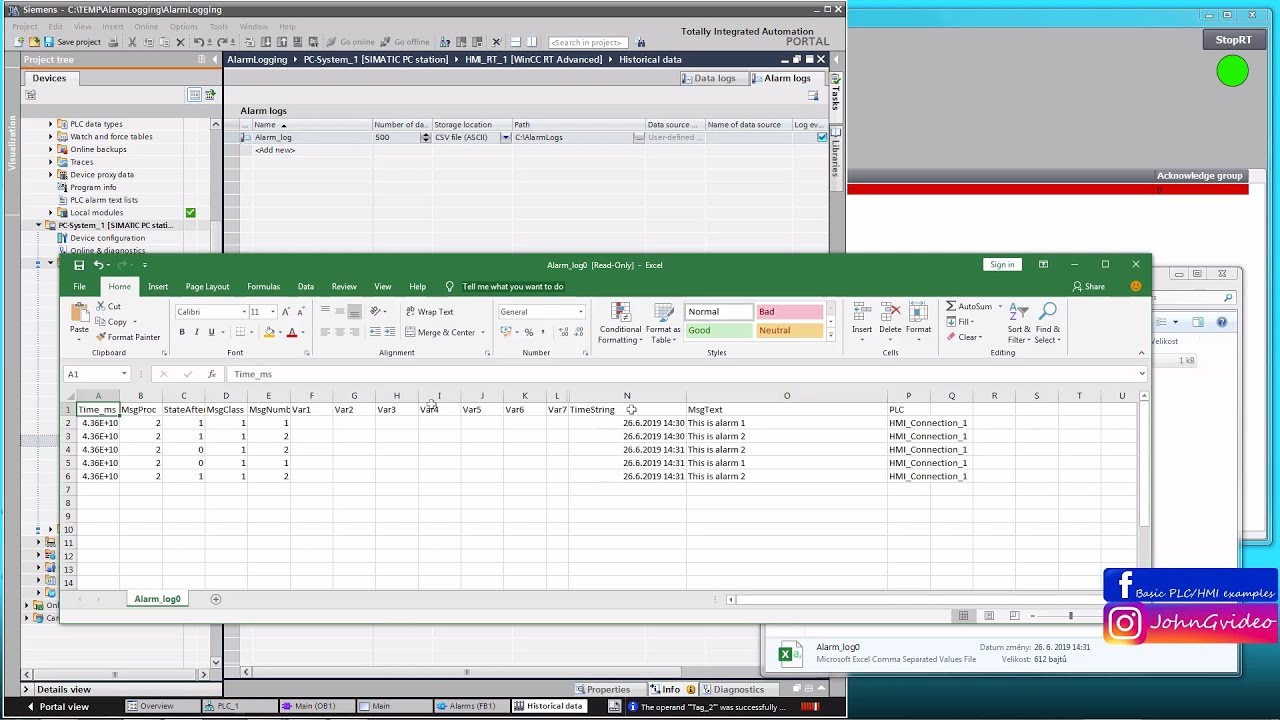This screenshot has height=720, width=1280.
Task: Decrease font size in Excel
Action: (301, 312)
